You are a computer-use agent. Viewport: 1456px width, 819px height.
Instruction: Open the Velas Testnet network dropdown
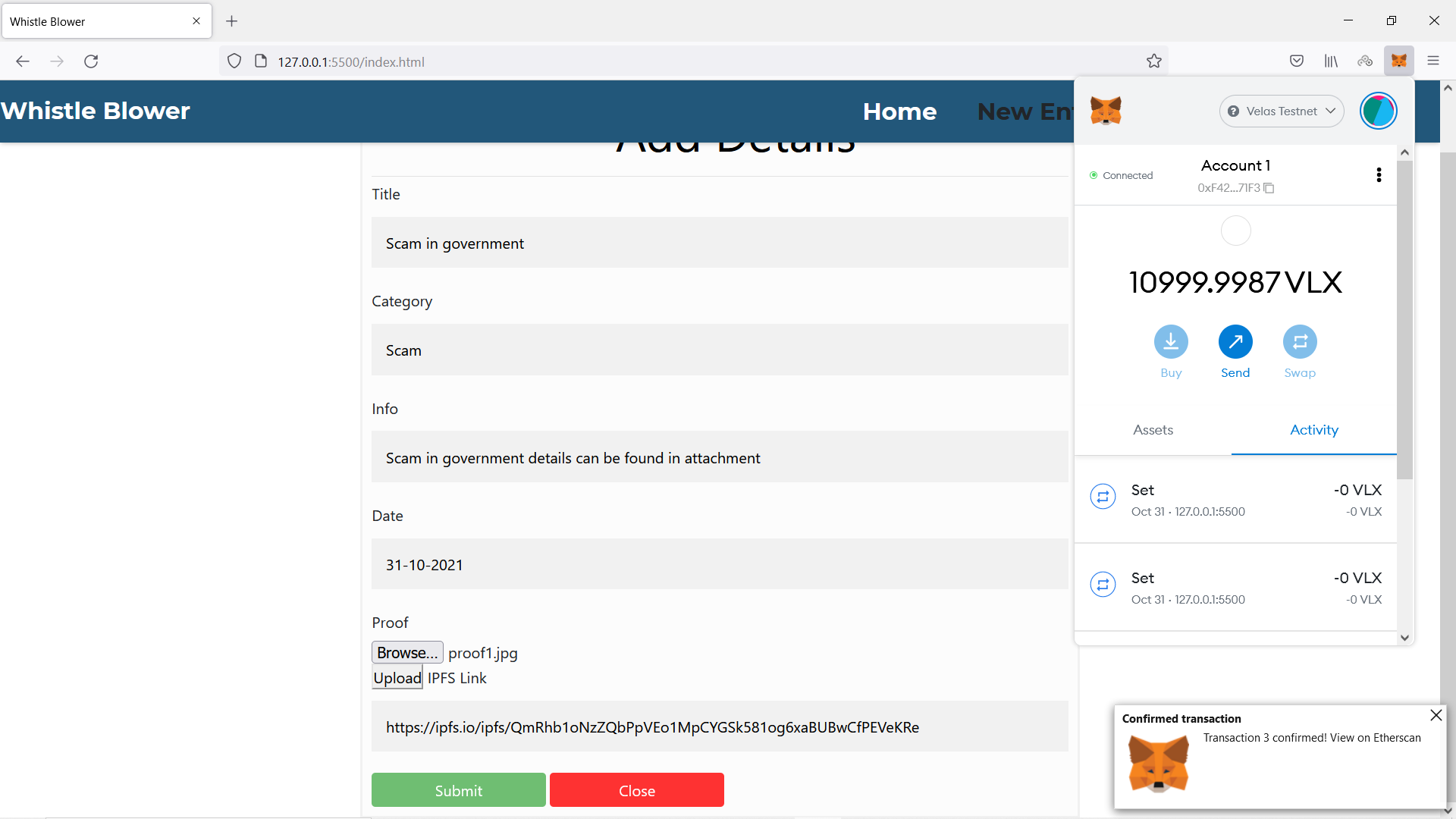tap(1281, 111)
